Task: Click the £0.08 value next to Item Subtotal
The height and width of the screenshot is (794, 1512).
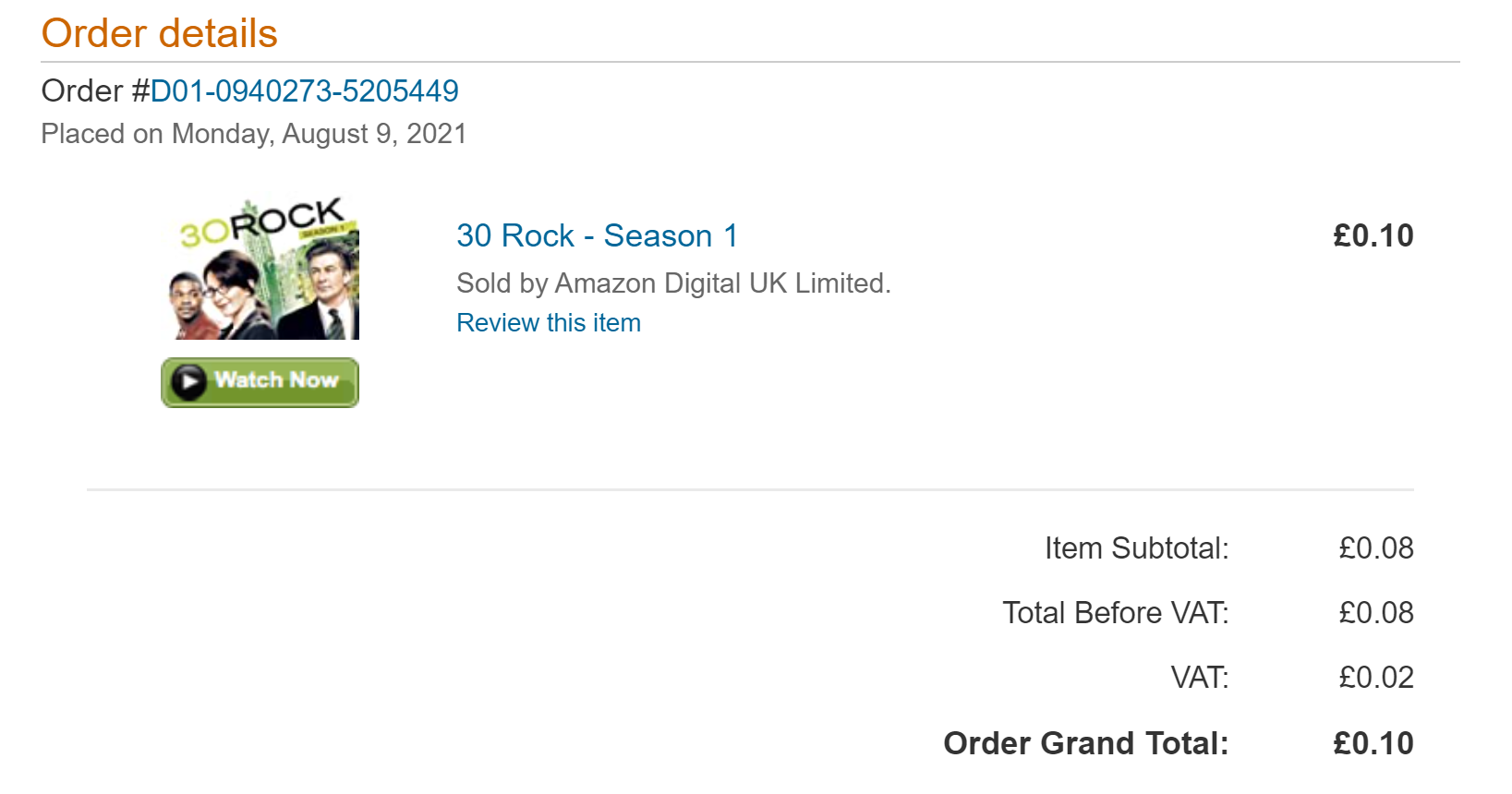Action: pyautogui.click(x=1376, y=548)
